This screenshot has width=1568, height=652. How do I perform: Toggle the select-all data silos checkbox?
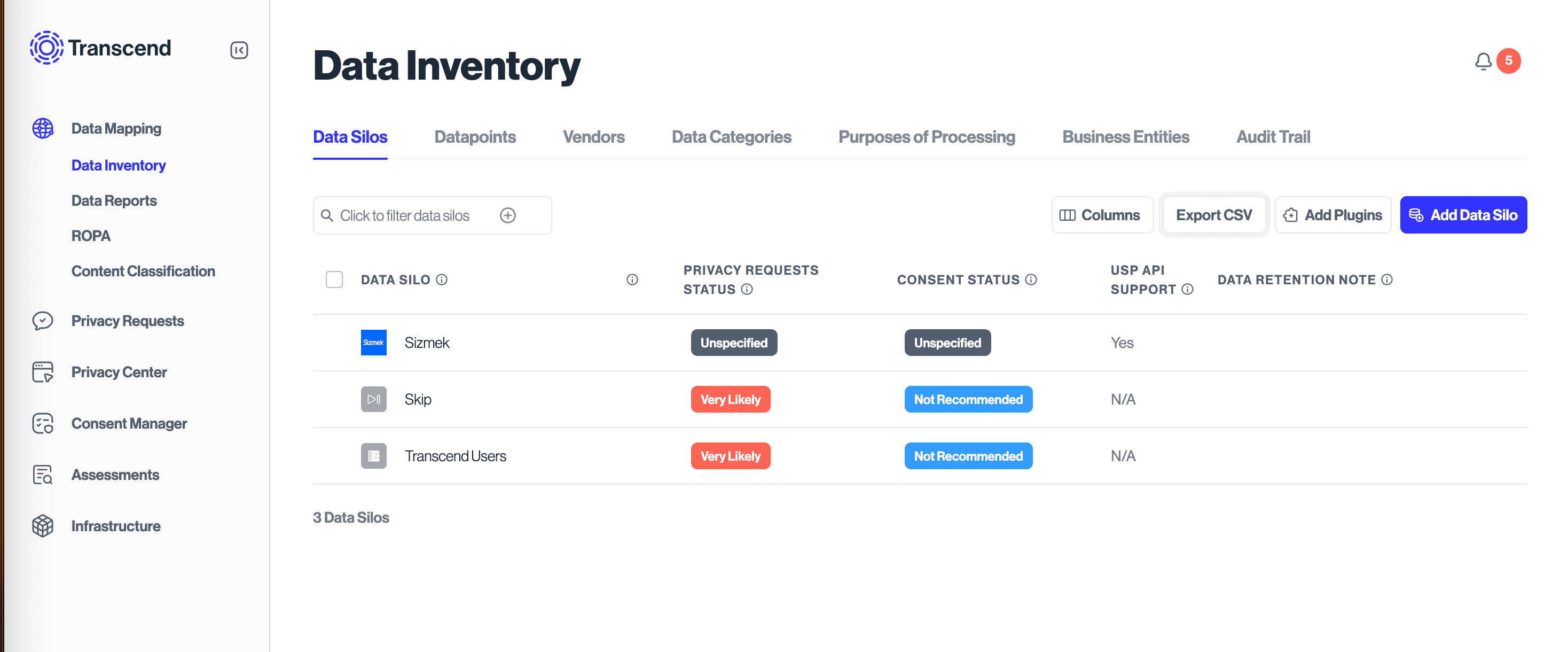(334, 280)
